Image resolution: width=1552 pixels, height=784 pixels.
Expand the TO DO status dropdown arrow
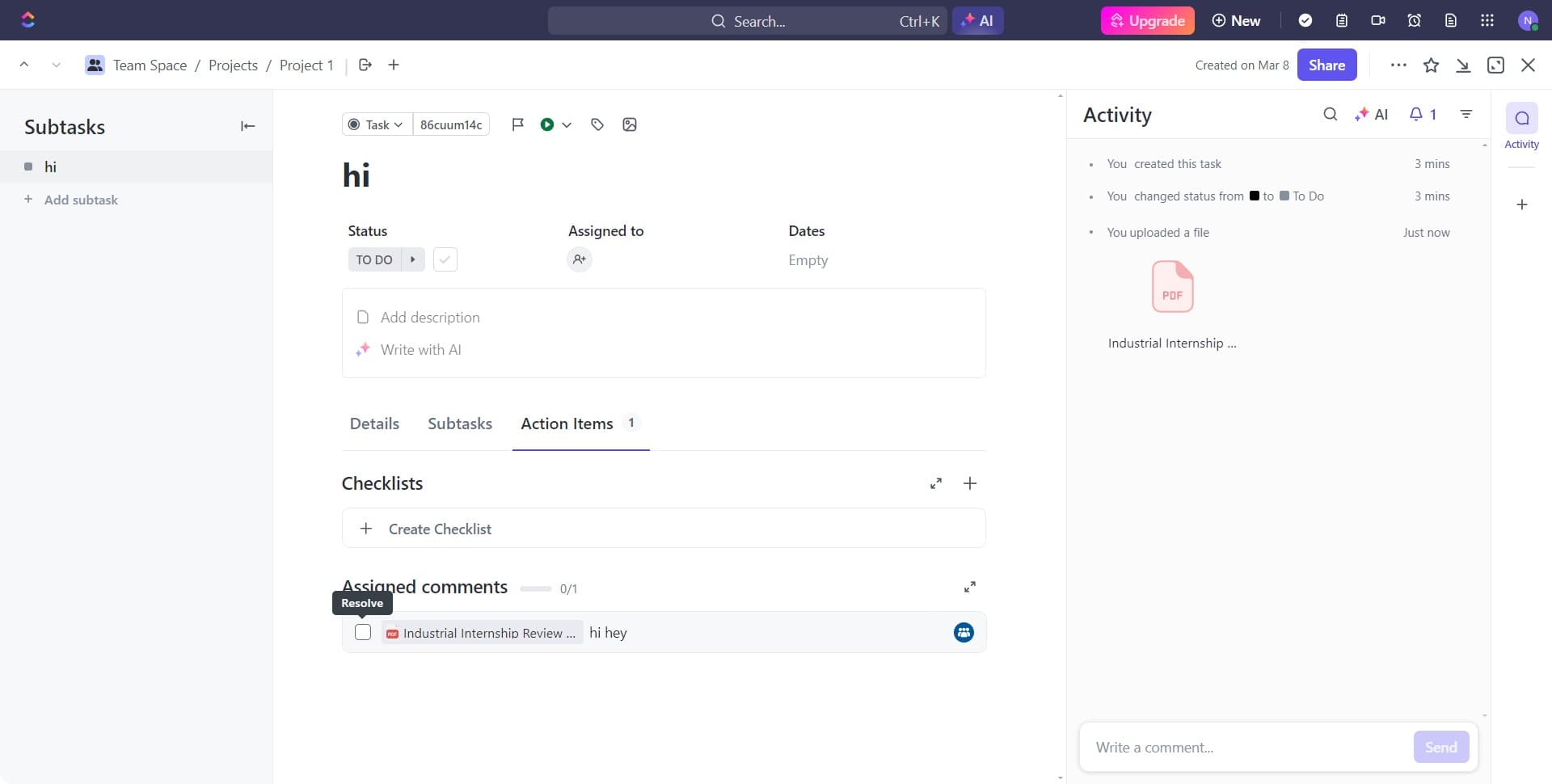(x=413, y=259)
